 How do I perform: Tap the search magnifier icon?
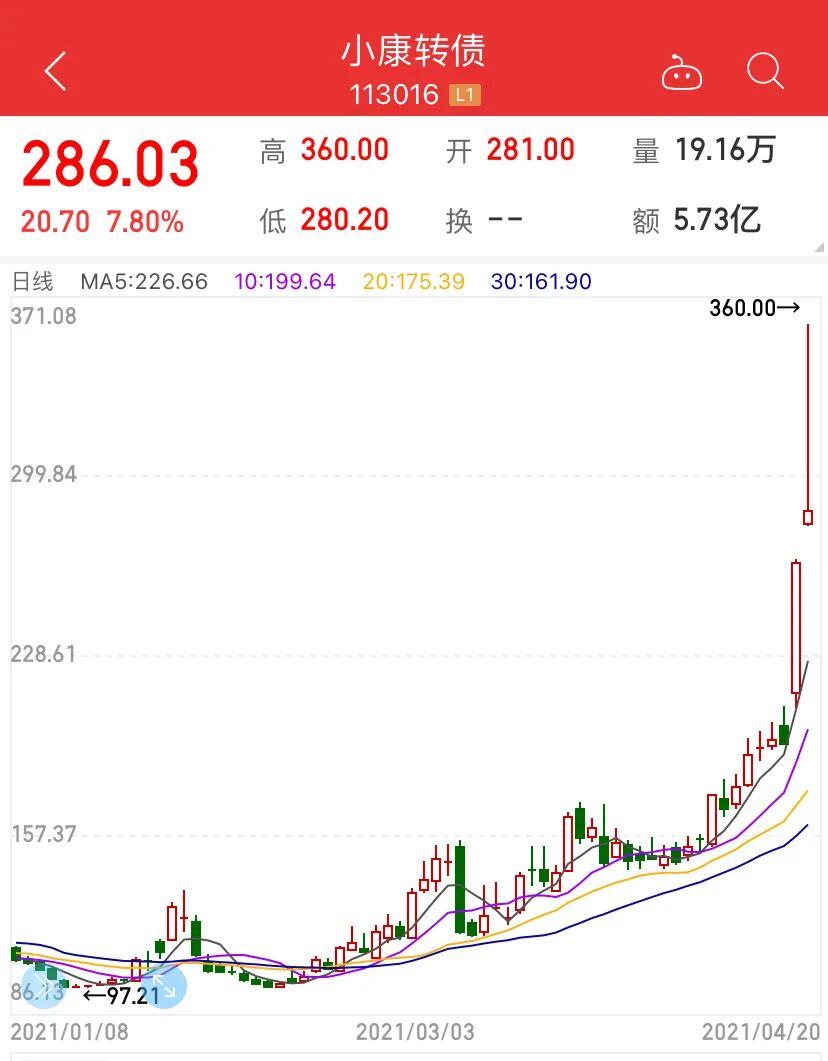click(765, 71)
